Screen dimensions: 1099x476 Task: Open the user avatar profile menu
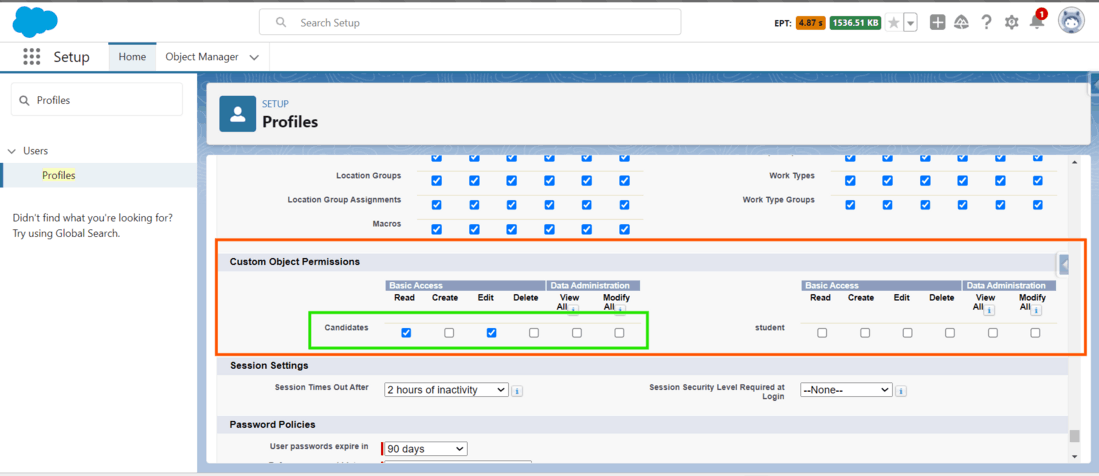click(1071, 21)
